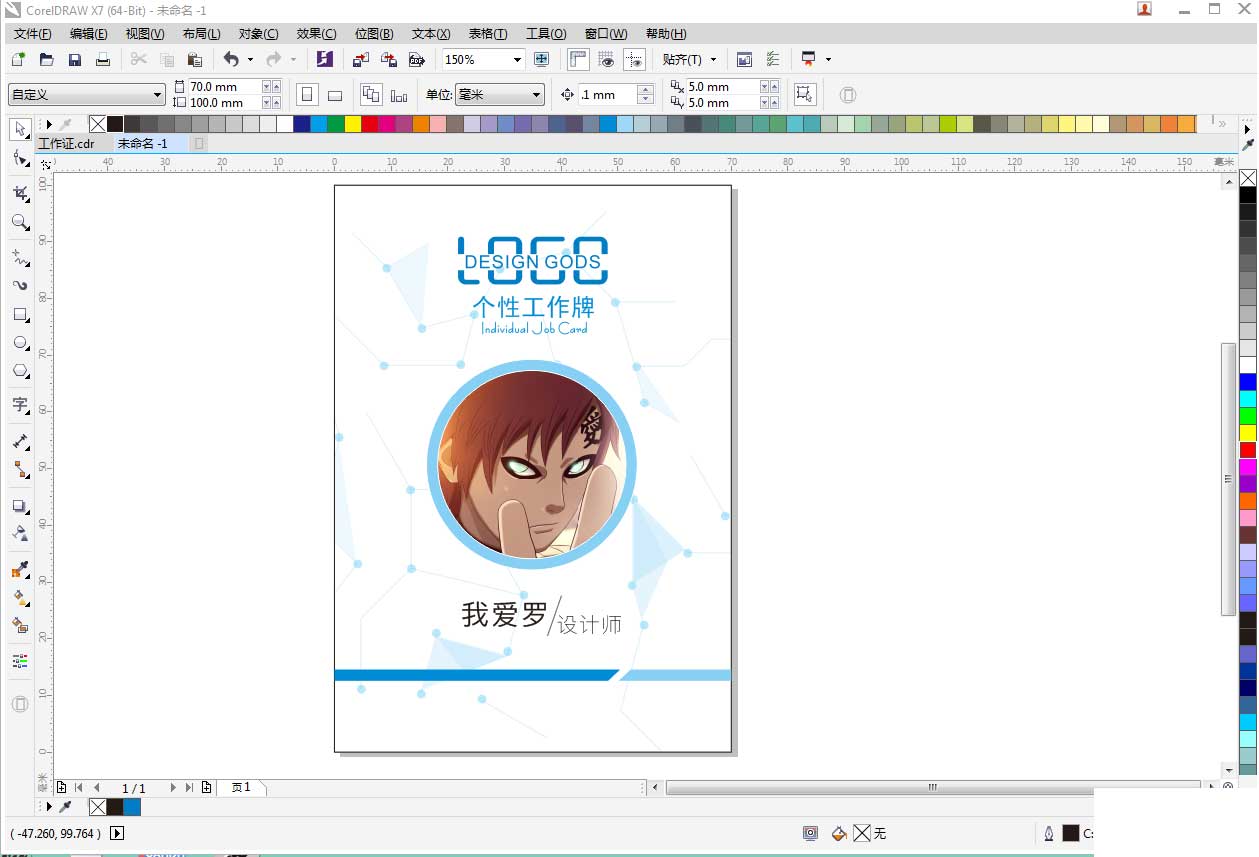Select the Ellipse tool
1259x857 pixels.
[x=20, y=343]
